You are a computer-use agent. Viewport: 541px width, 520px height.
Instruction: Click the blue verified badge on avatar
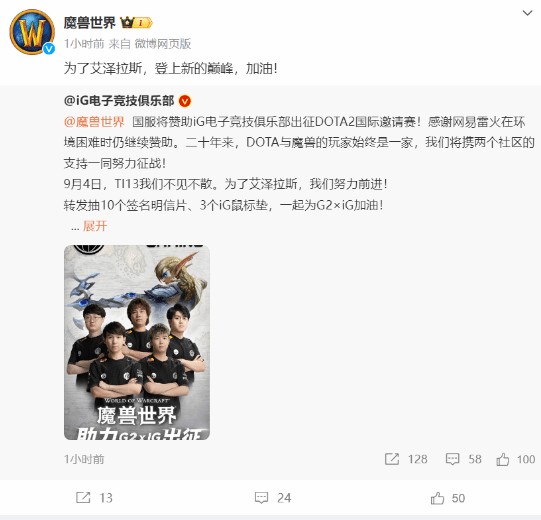[49, 49]
